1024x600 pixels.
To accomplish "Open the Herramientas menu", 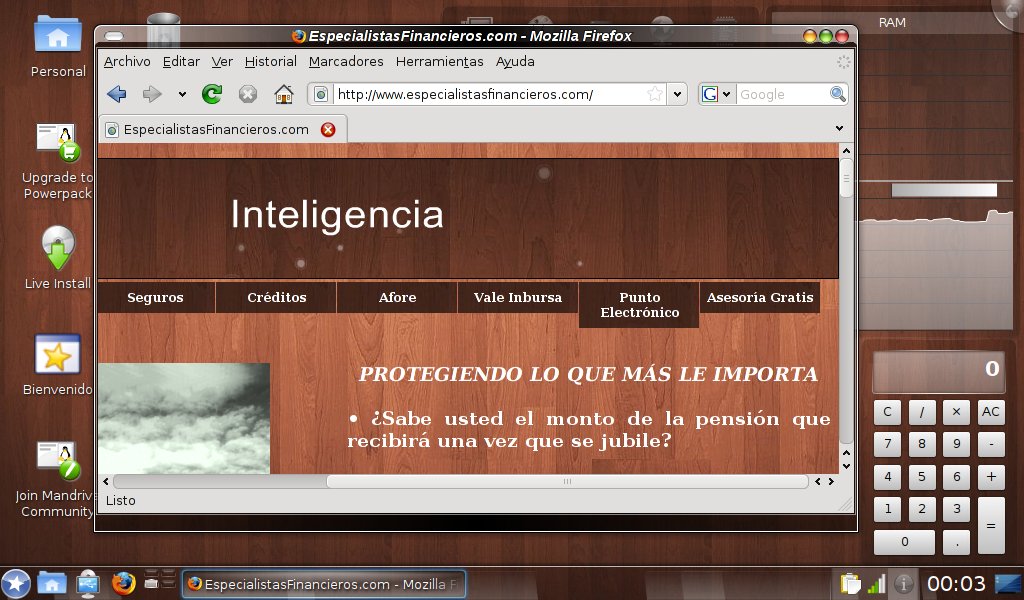I will coord(440,61).
